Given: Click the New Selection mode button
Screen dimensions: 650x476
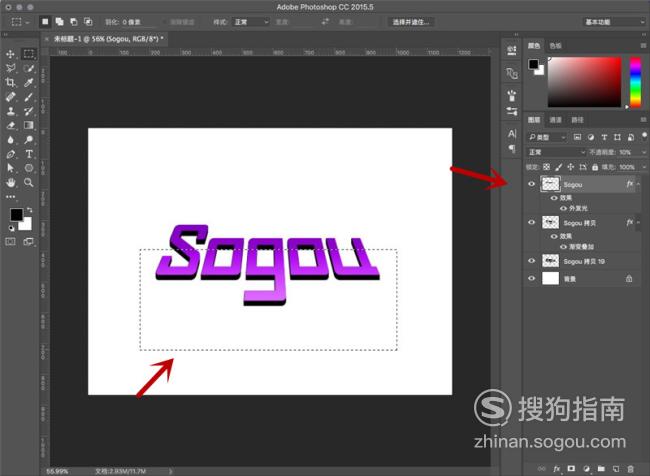Looking at the screenshot, I should pyautogui.click(x=45, y=22).
